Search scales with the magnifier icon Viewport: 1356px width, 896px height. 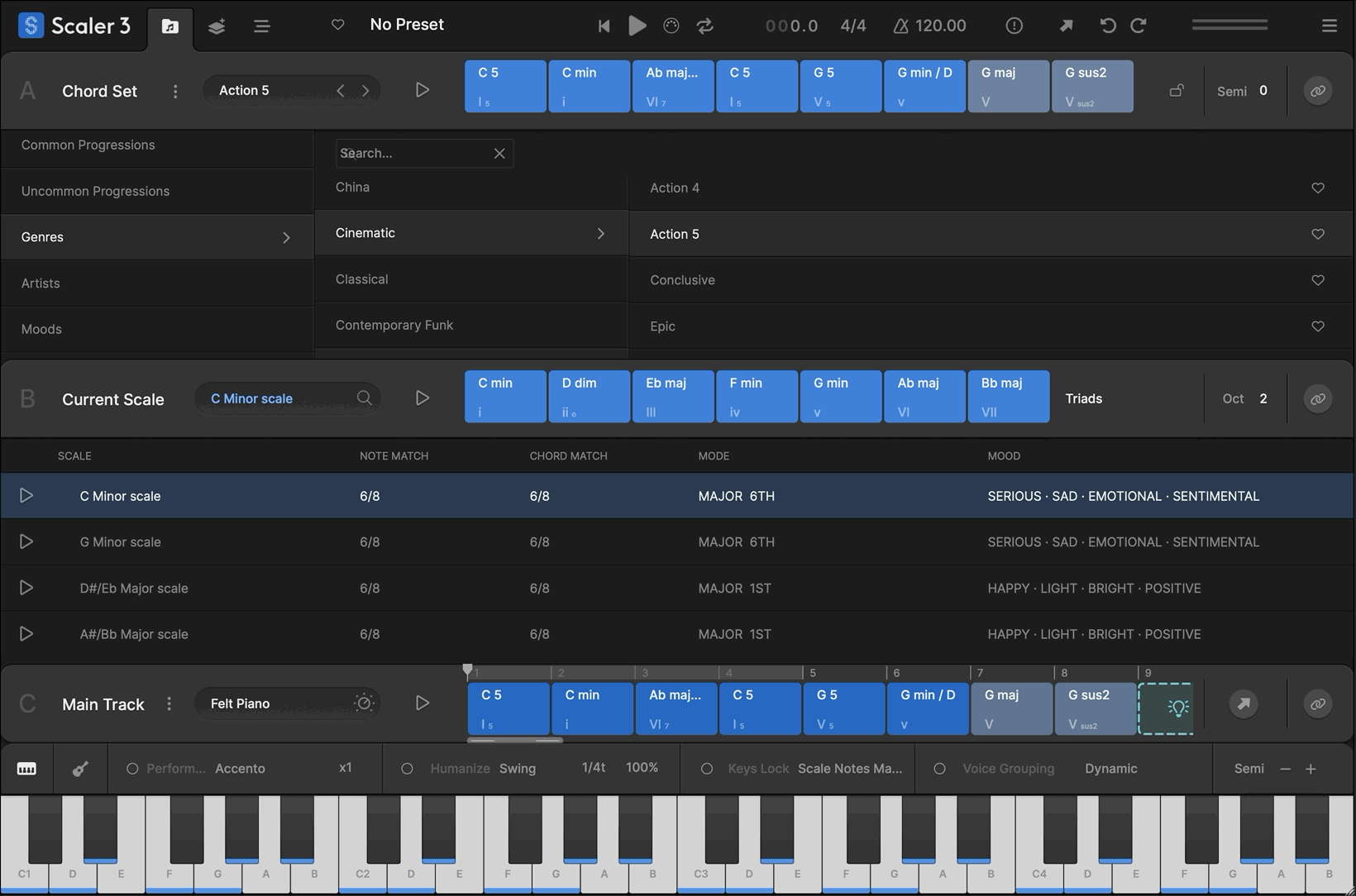coord(364,398)
